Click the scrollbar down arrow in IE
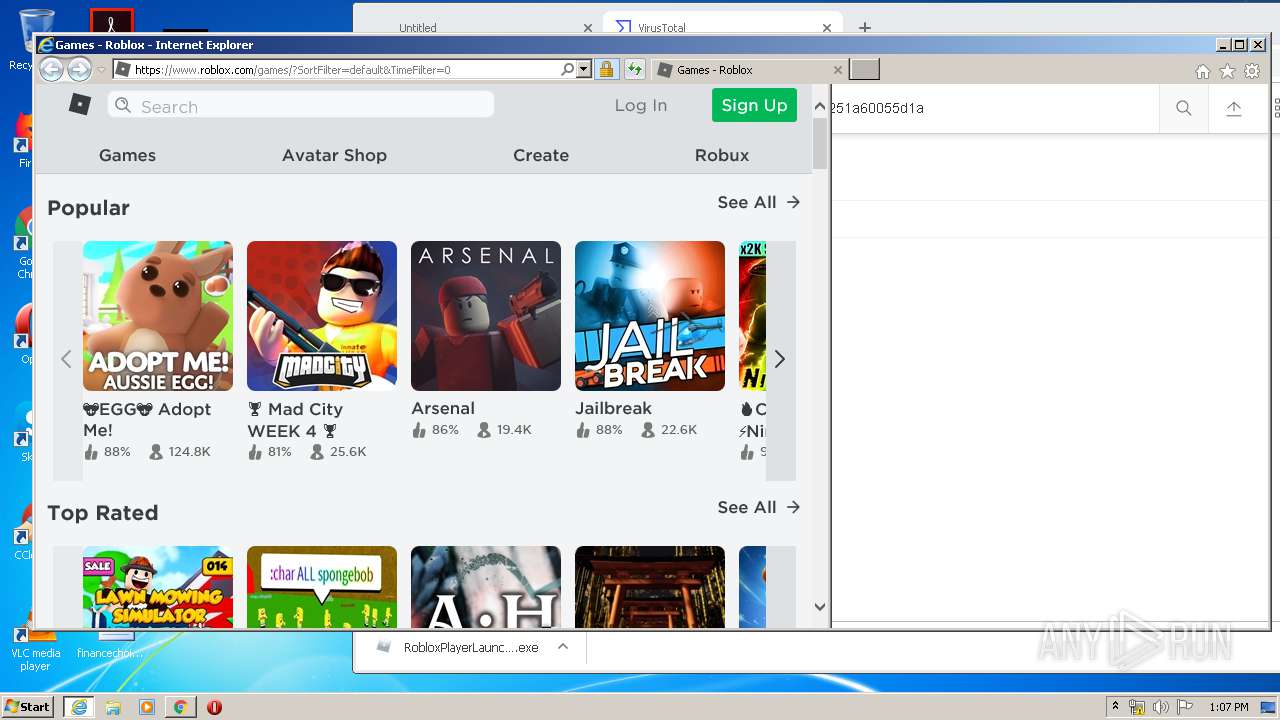This screenshot has width=1280, height=720. click(x=820, y=606)
